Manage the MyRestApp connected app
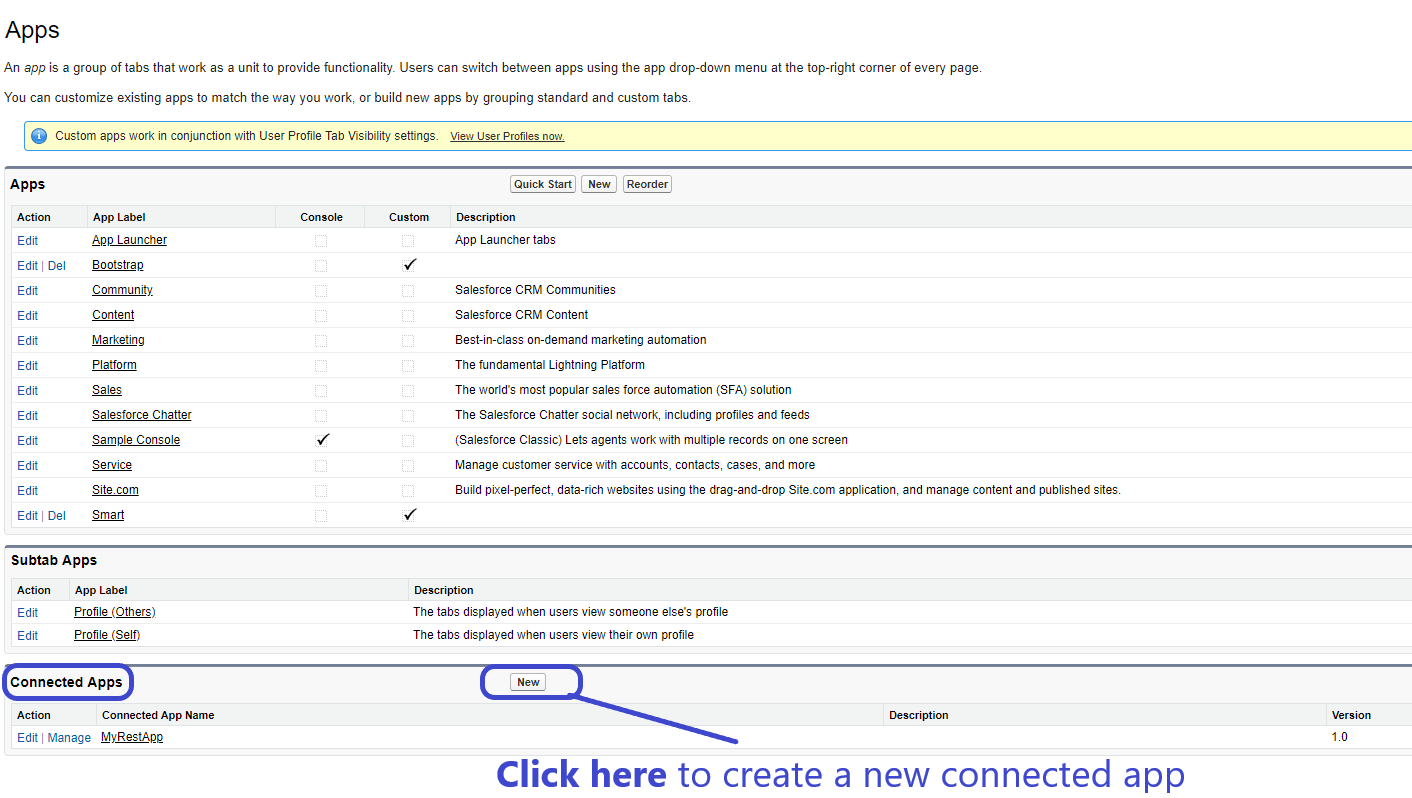The height and width of the screenshot is (798, 1412). pos(69,738)
